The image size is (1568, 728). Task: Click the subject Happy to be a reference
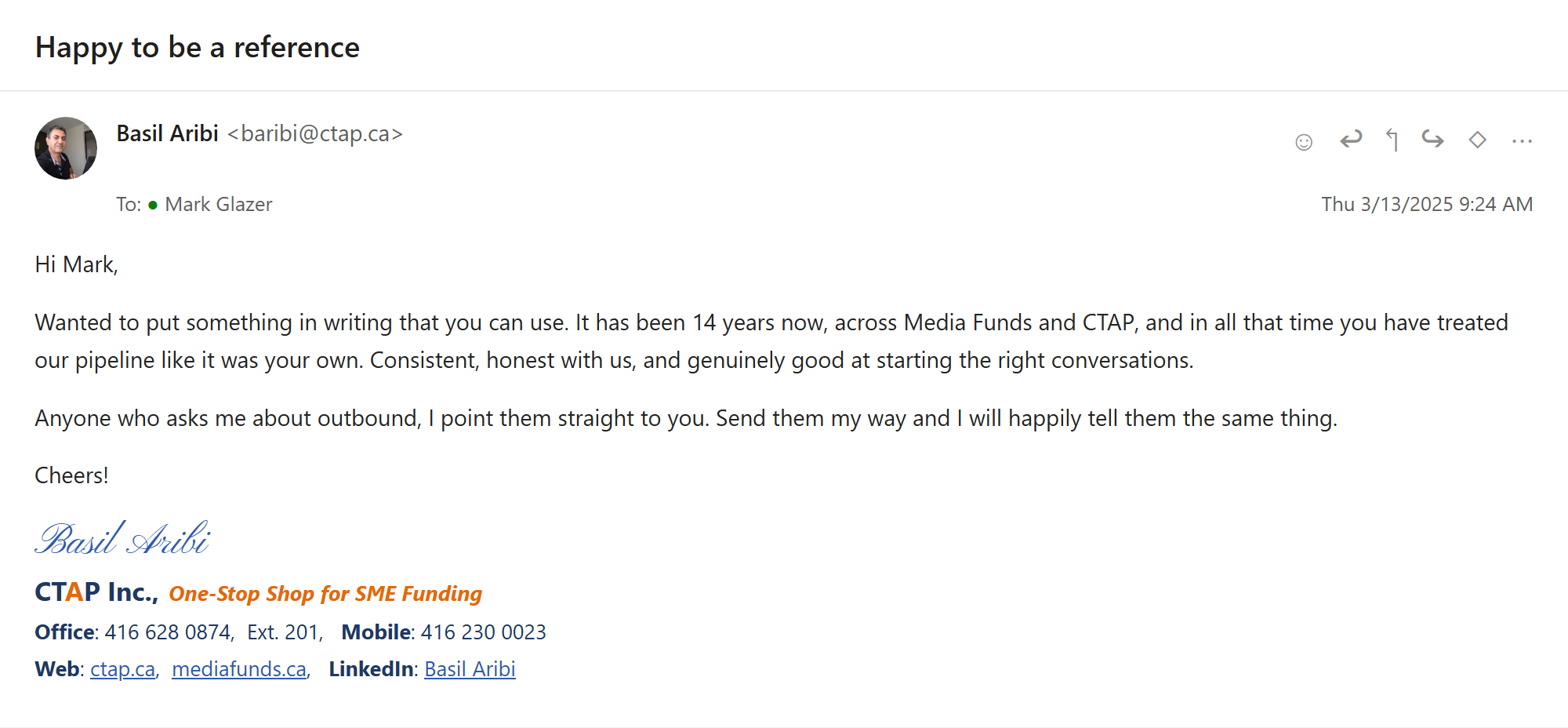198,48
